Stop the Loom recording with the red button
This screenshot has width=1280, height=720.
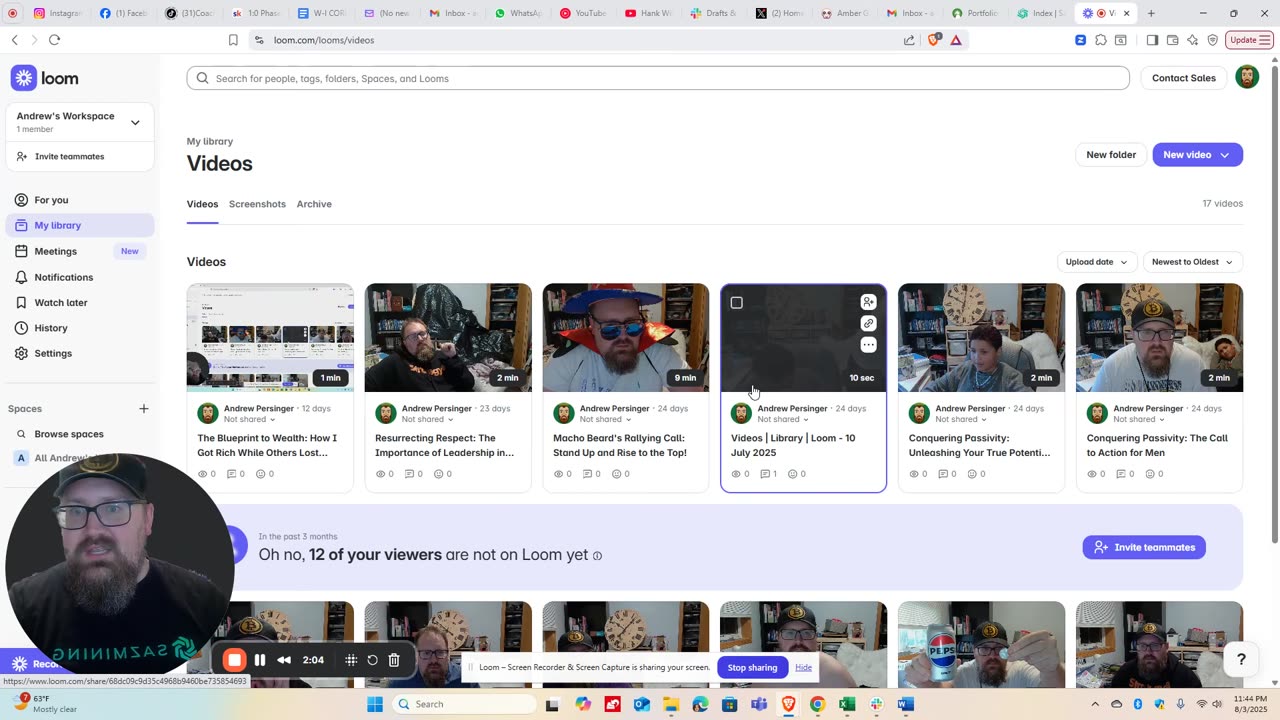tap(235, 660)
